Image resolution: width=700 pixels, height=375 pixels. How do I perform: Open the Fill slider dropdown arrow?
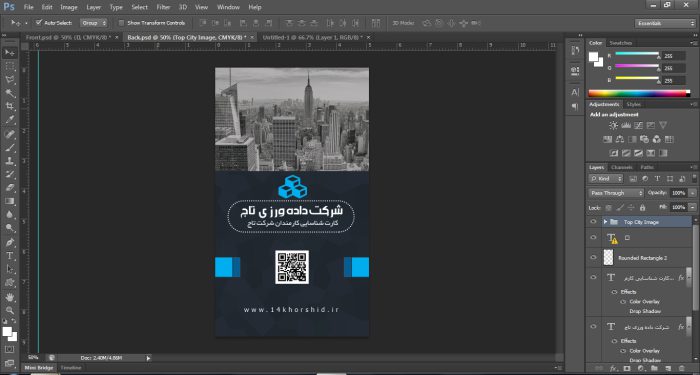[x=692, y=208]
